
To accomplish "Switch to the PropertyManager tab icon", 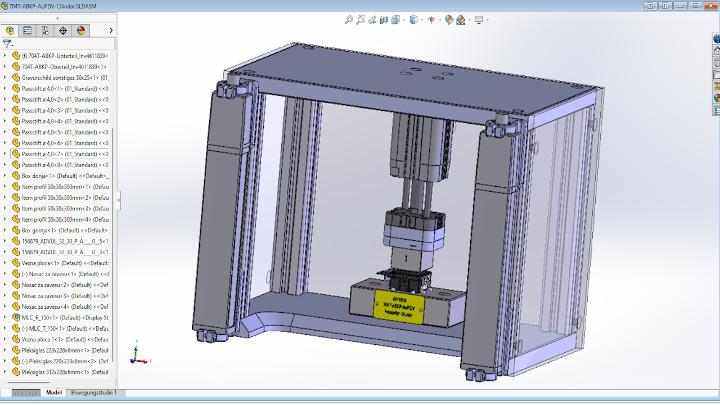I will [x=28, y=30].
